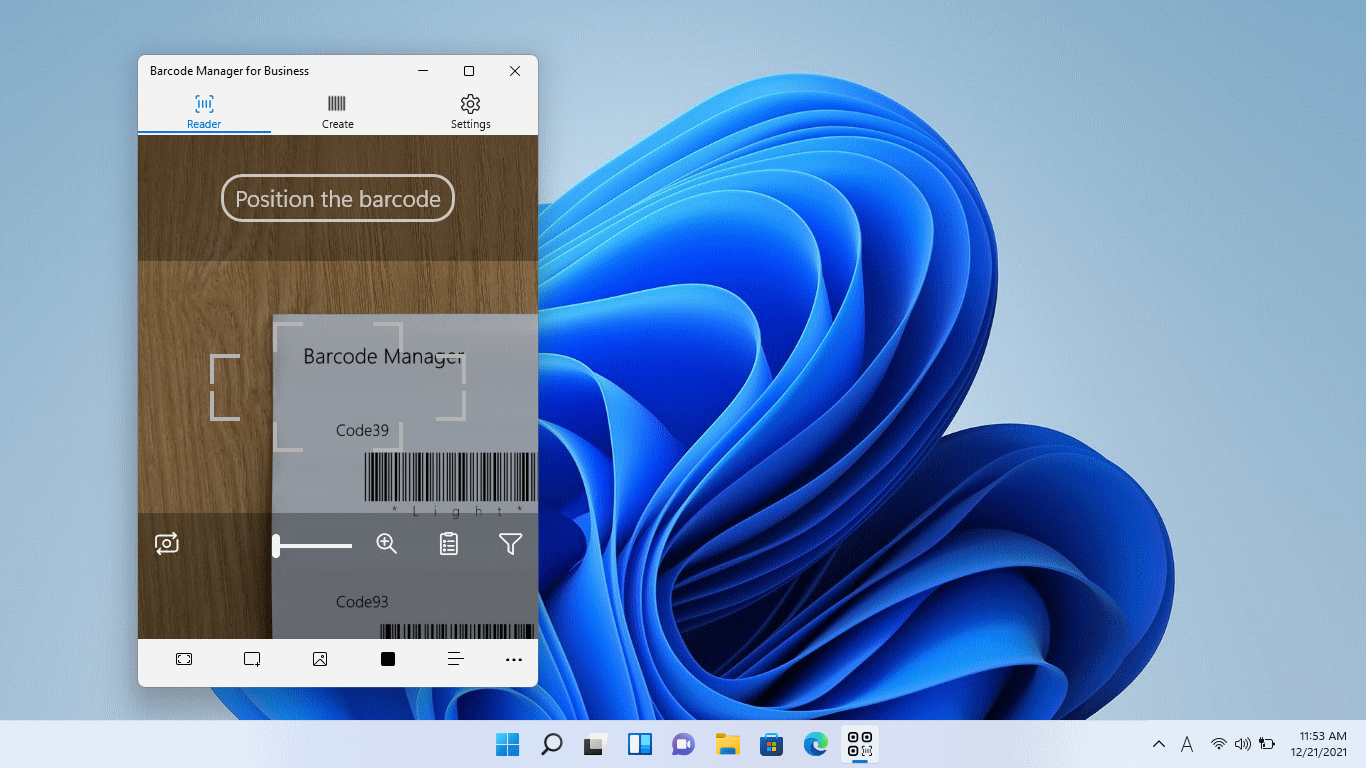Viewport: 1366px width, 768px height.
Task: Select the viewfinder framing icon
Action: (x=184, y=659)
